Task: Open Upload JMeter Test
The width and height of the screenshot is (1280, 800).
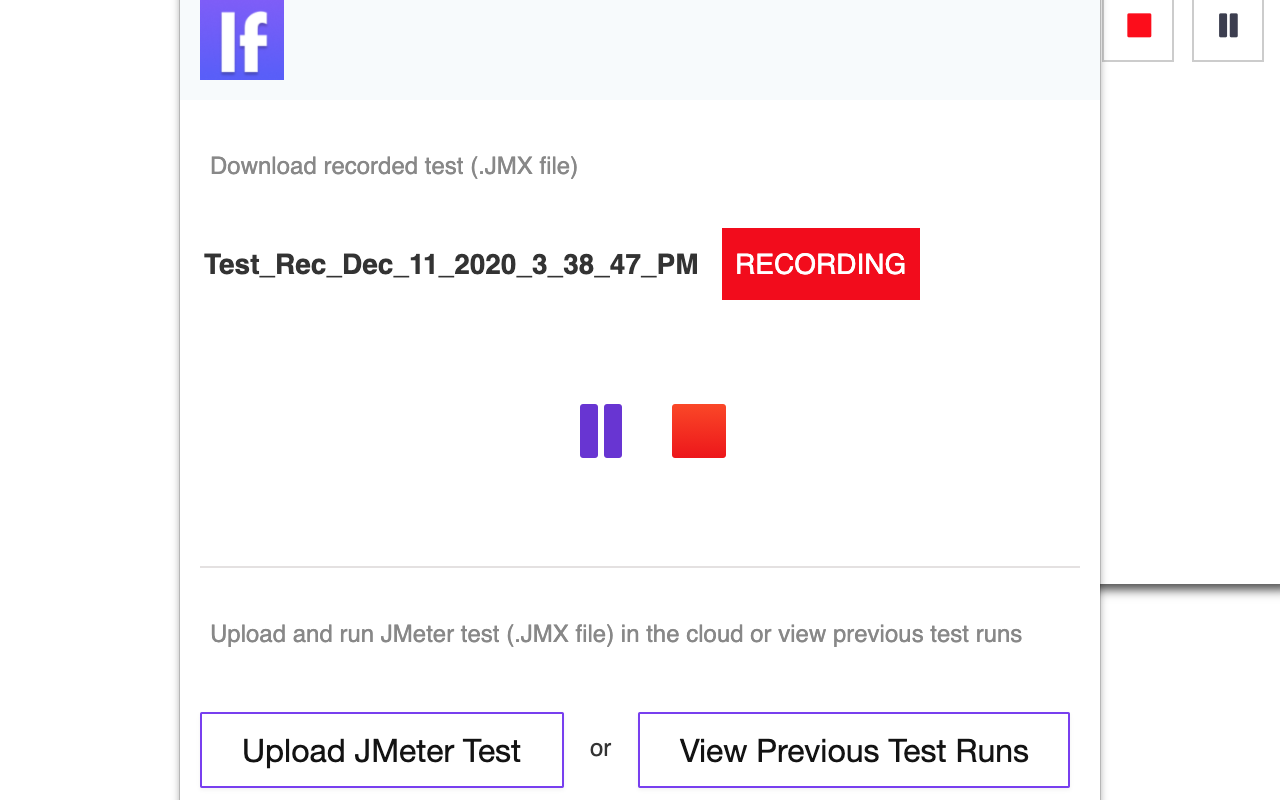Action: (381, 749)
